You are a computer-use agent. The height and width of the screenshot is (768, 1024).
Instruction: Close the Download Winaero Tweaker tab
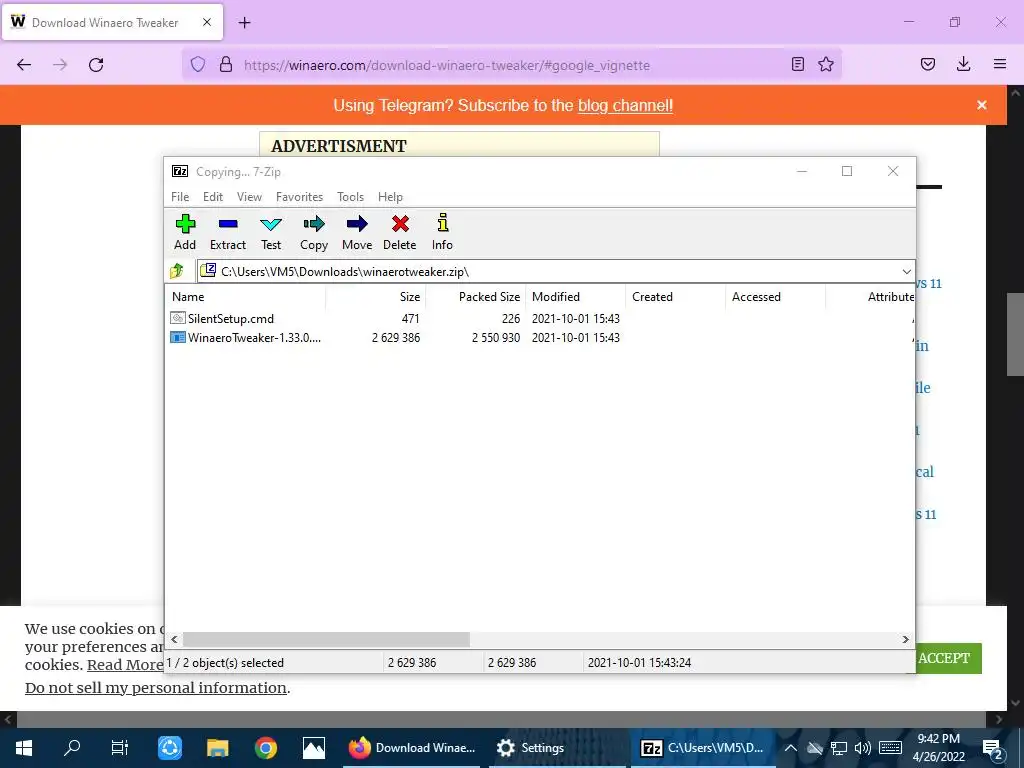pos(207,22)
